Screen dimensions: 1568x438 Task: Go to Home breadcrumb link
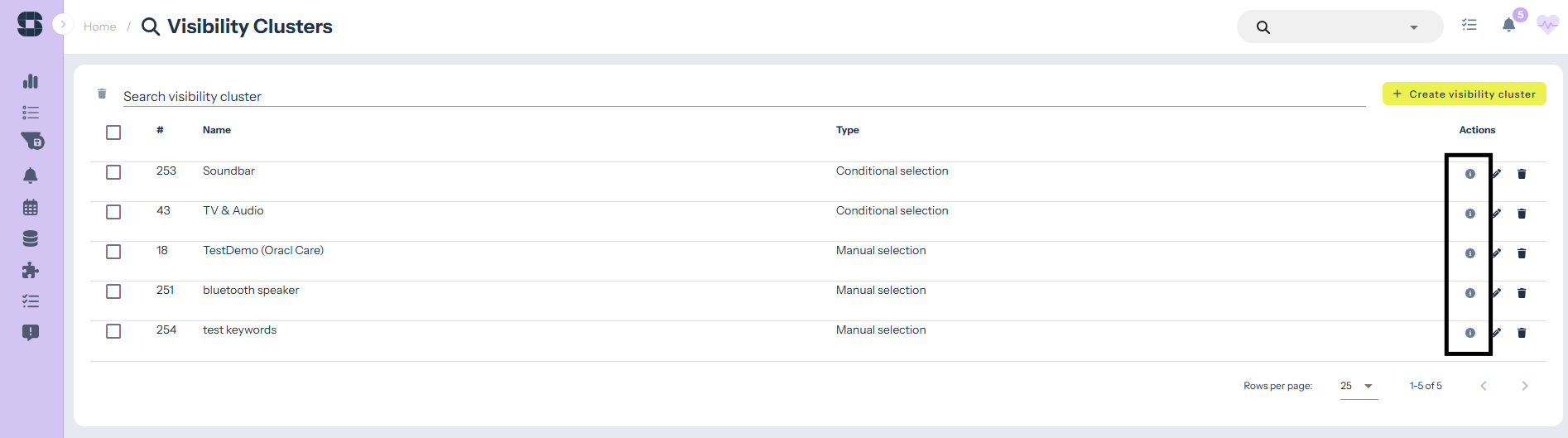[x=99, y=26]
